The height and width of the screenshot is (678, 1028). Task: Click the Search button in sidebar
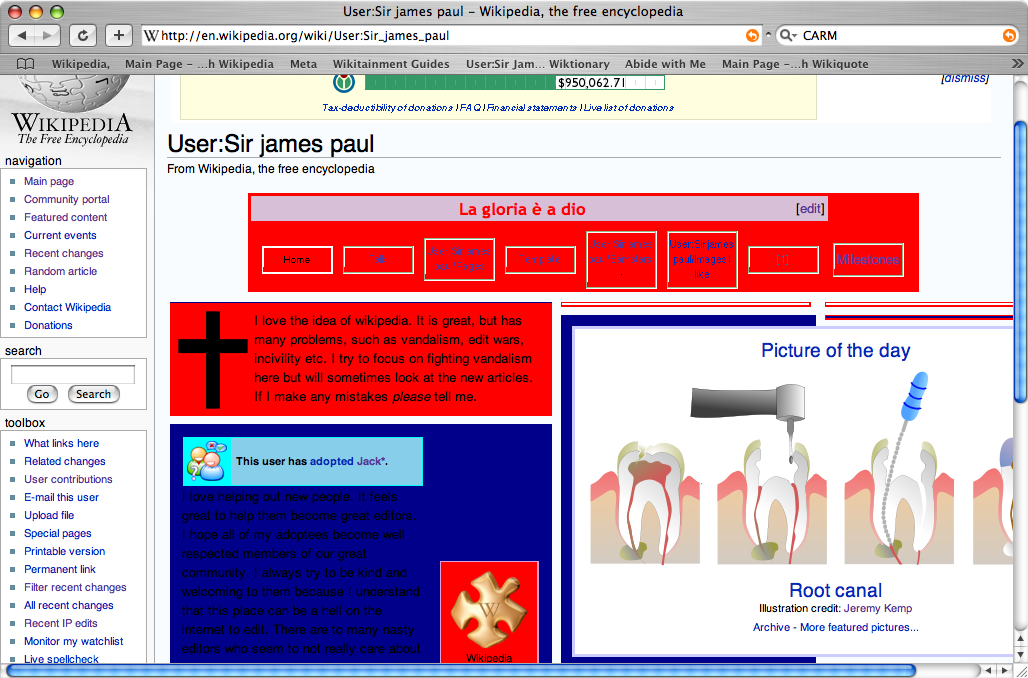pyautogui.click(x=93, y=394)
